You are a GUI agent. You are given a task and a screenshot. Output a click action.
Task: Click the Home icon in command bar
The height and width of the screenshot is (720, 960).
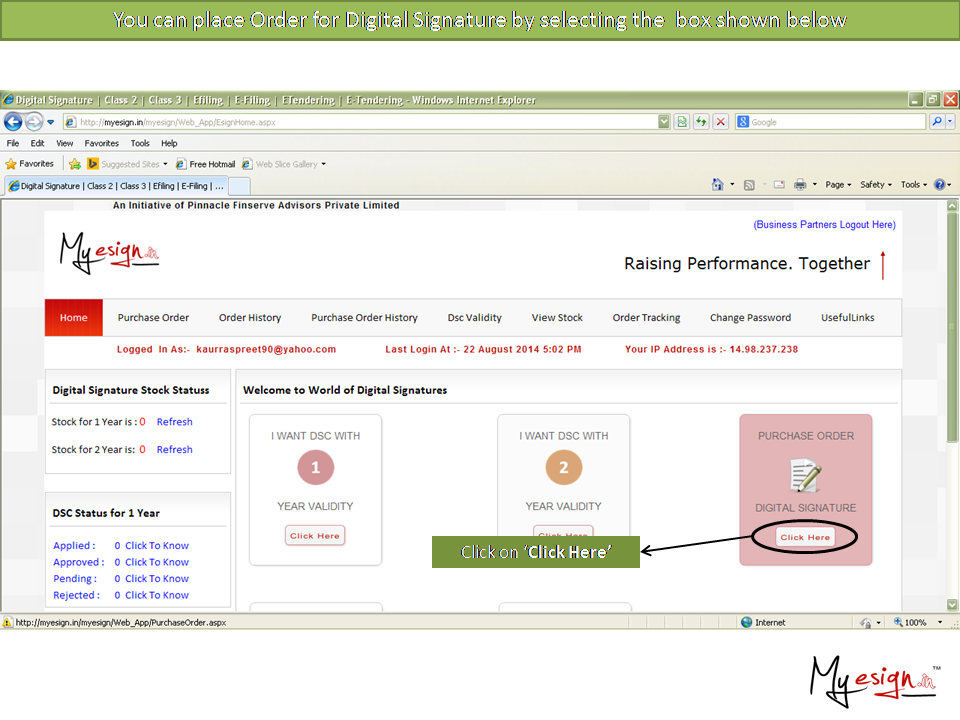(717, 185)
